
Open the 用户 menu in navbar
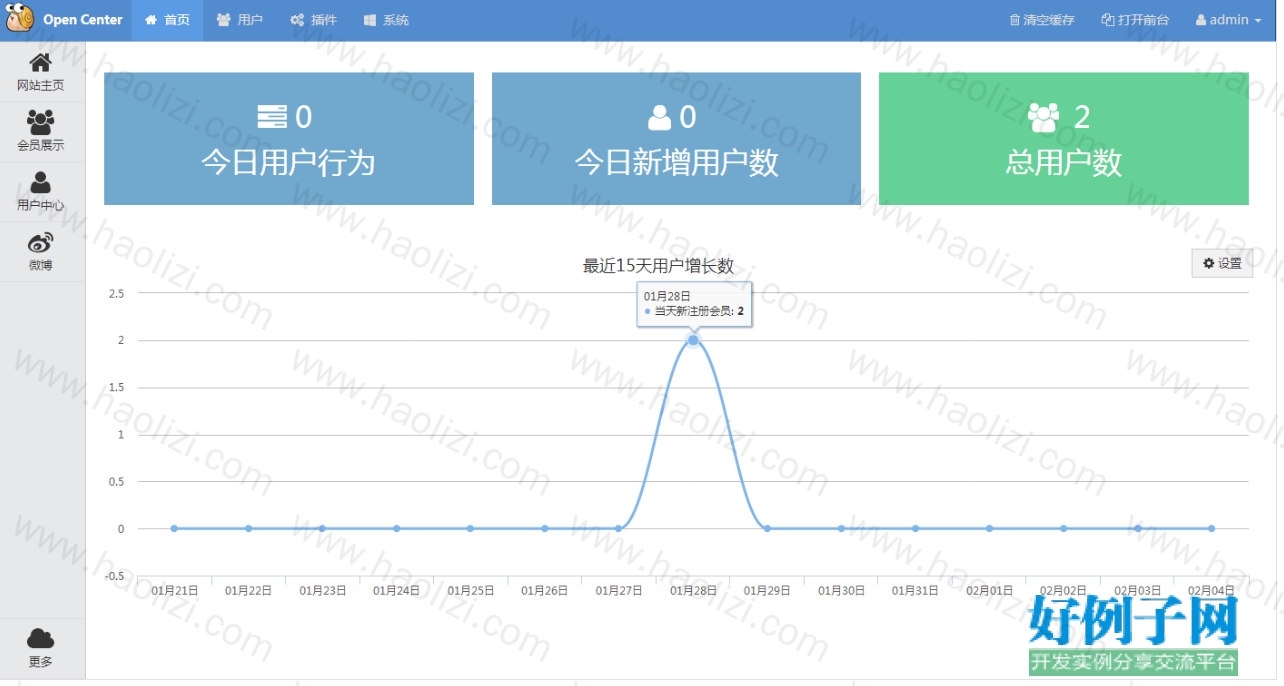pyautogui.click(x=240, y=20)
